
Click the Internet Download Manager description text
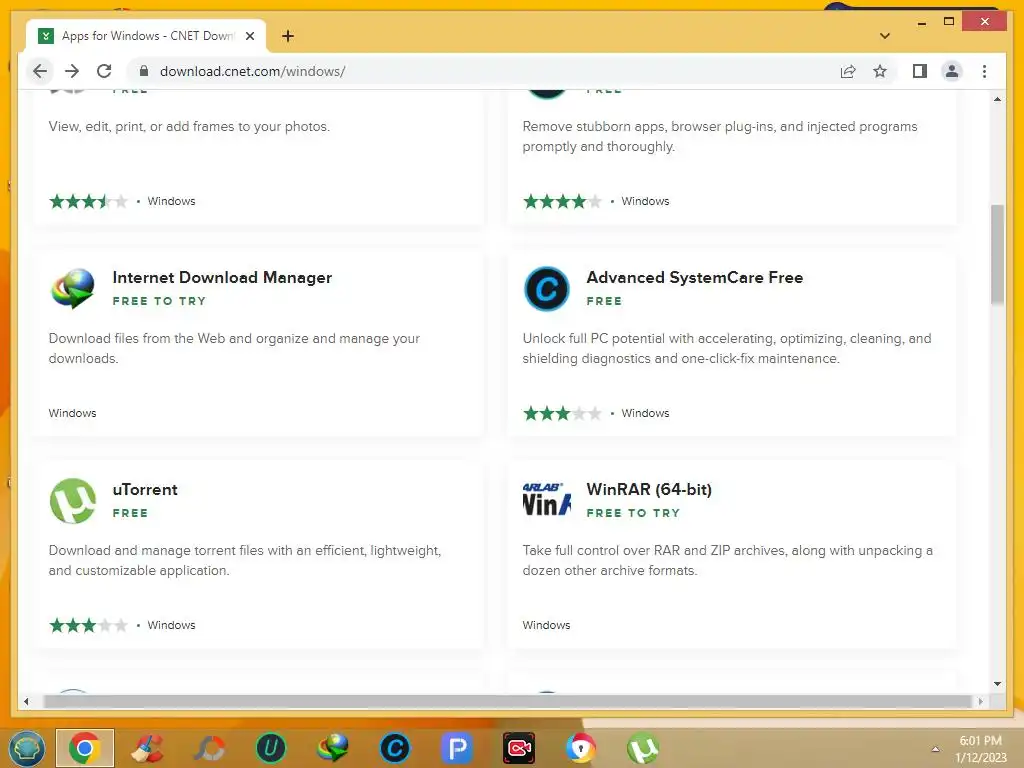pyautogui.click(x=234, y=348)
